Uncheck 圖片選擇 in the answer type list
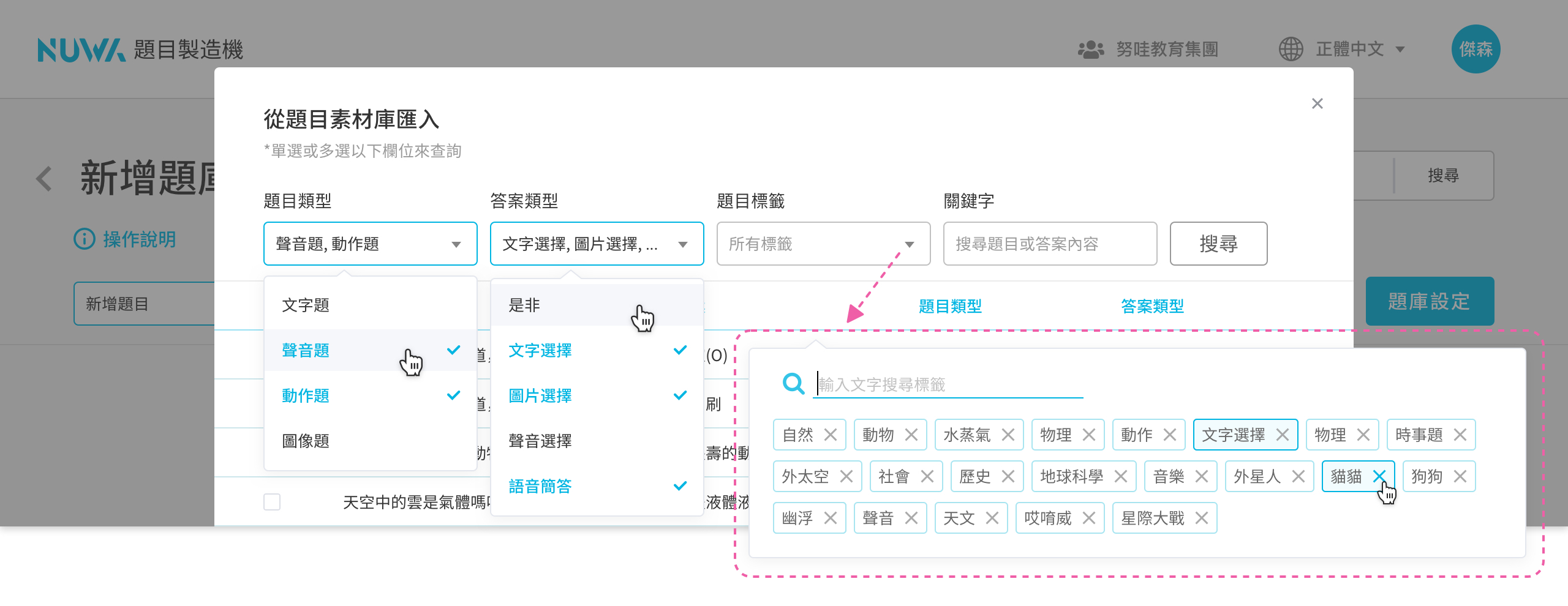The height and width of the screenshot is (606, 1568). 597,395
